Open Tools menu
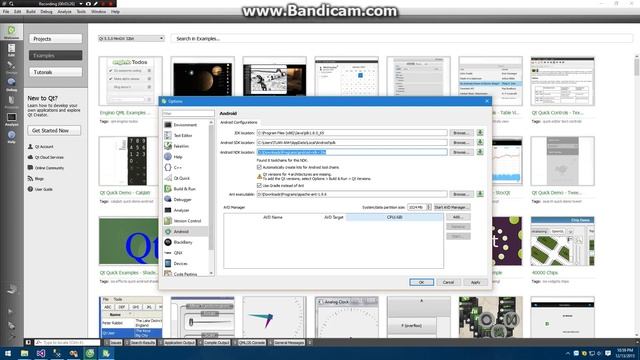This screenshot has width=640, height=360. tap(81, 12)
